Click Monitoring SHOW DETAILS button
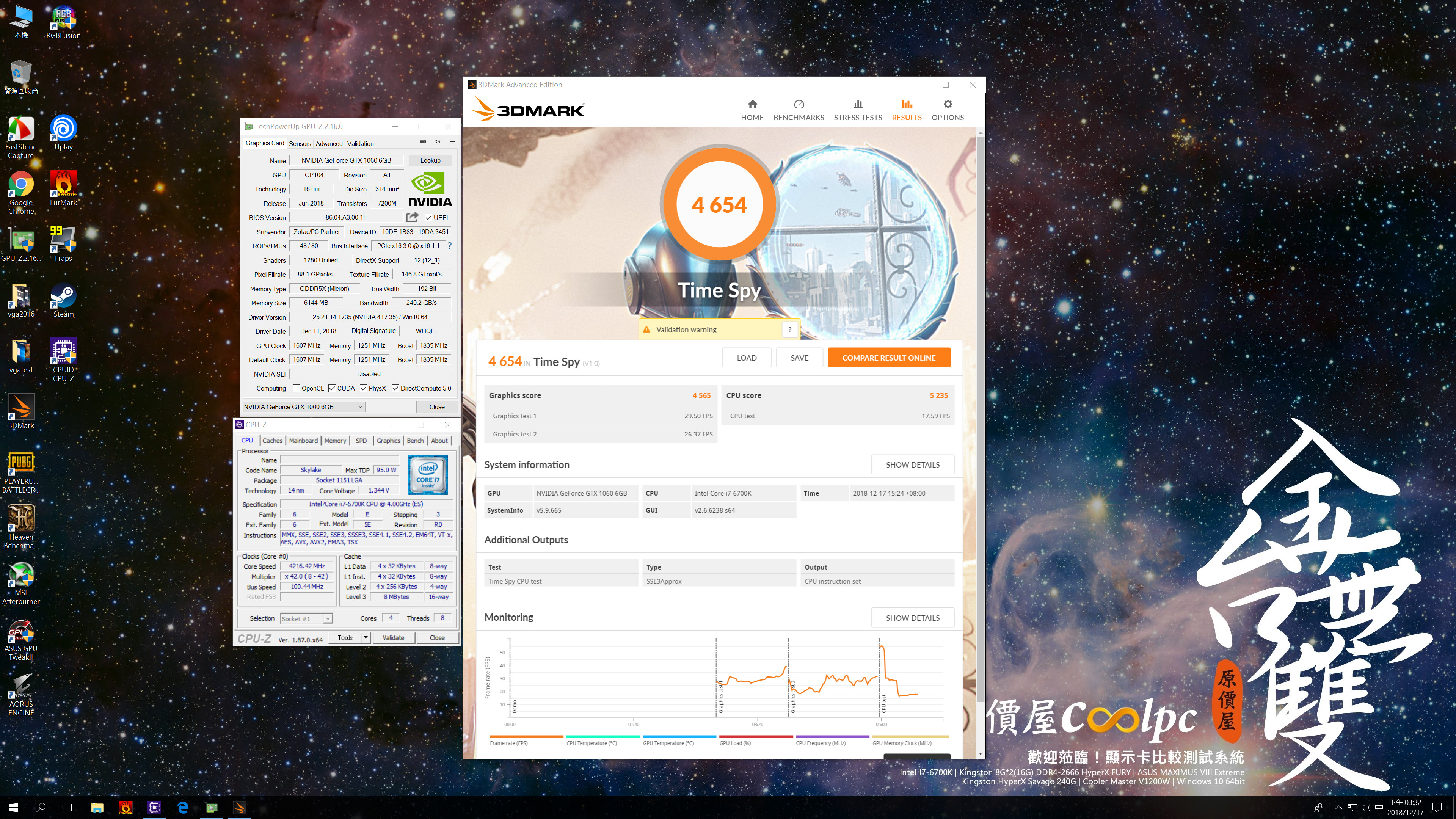 click(912, 618)
